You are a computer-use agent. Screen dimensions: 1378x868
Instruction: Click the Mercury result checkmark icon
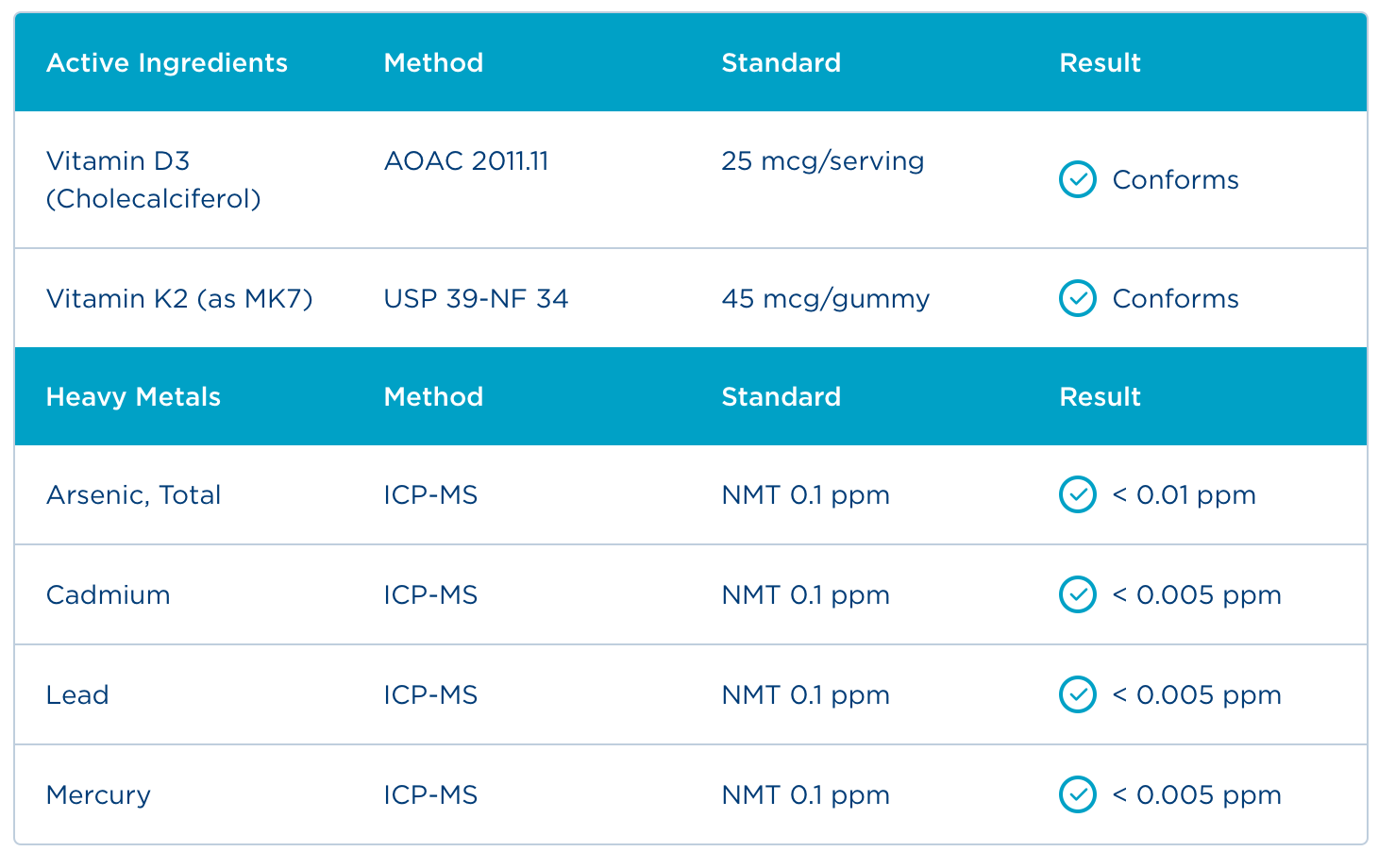(1077, 794)
